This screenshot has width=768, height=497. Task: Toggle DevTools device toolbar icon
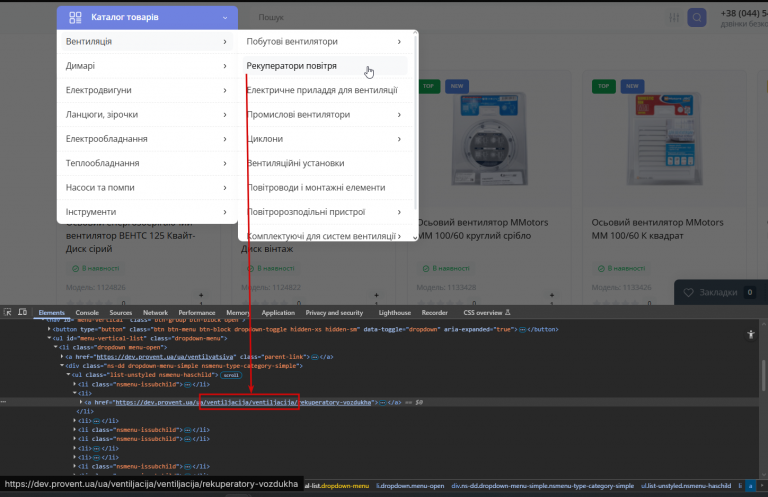coord(23,312)
